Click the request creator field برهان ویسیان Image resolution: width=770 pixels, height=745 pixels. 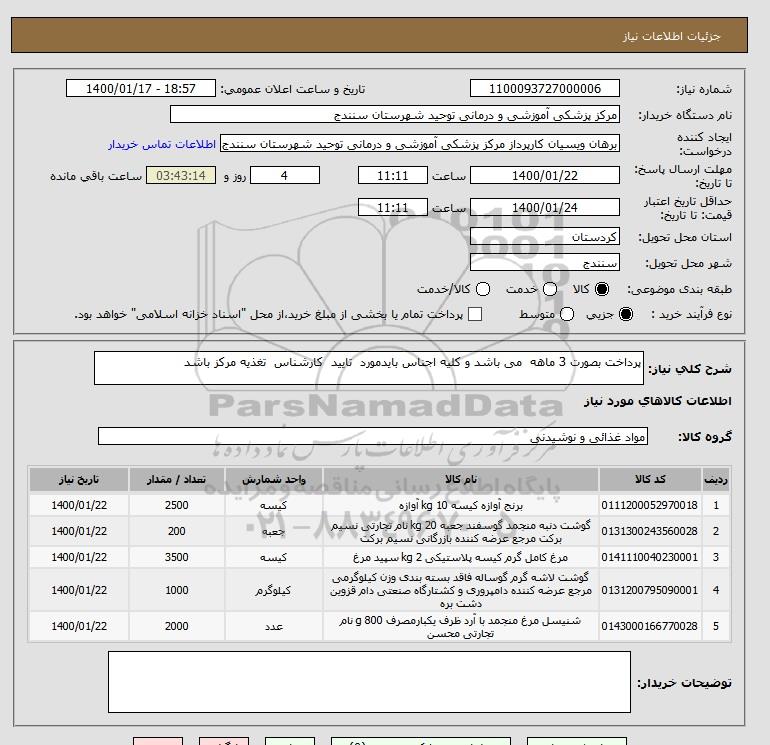click(420, 144)
